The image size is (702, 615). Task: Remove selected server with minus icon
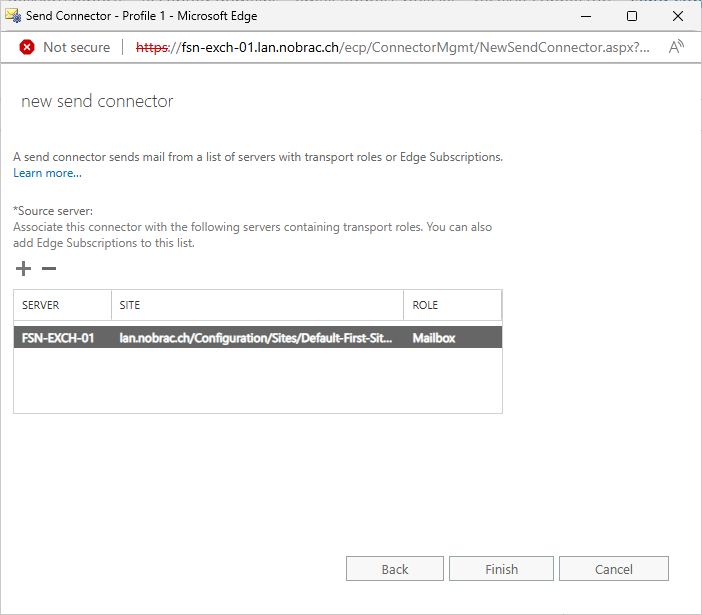(x=49, y=269)
